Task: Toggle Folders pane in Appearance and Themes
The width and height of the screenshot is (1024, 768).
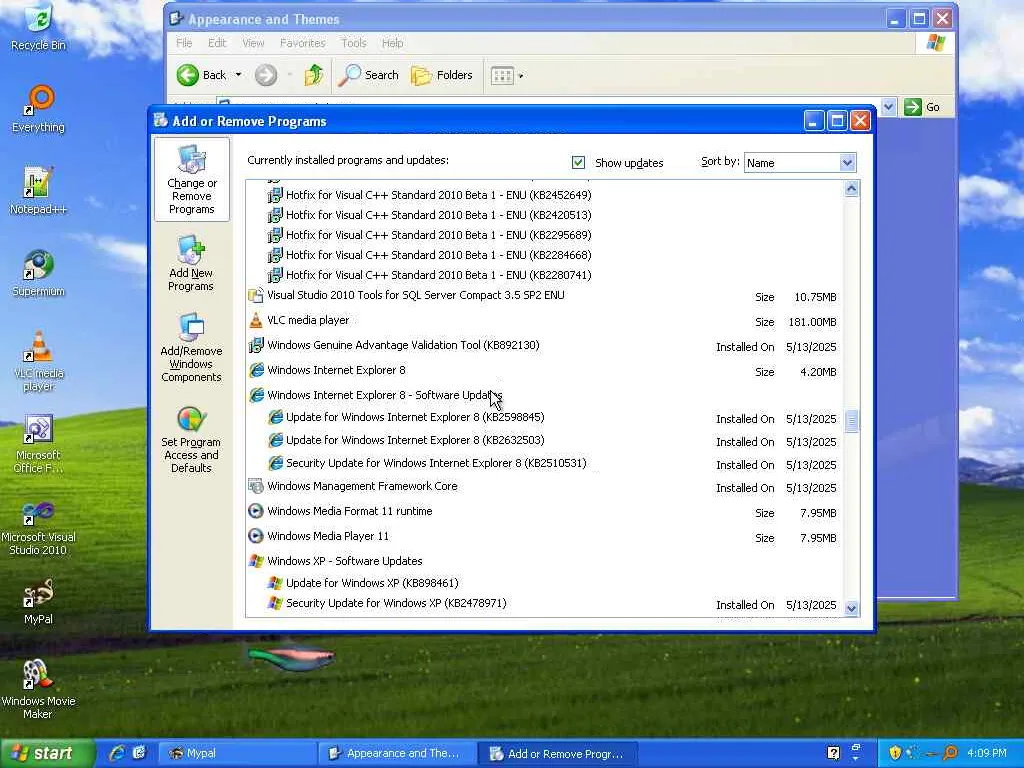Action: click(x=442, y=75)
